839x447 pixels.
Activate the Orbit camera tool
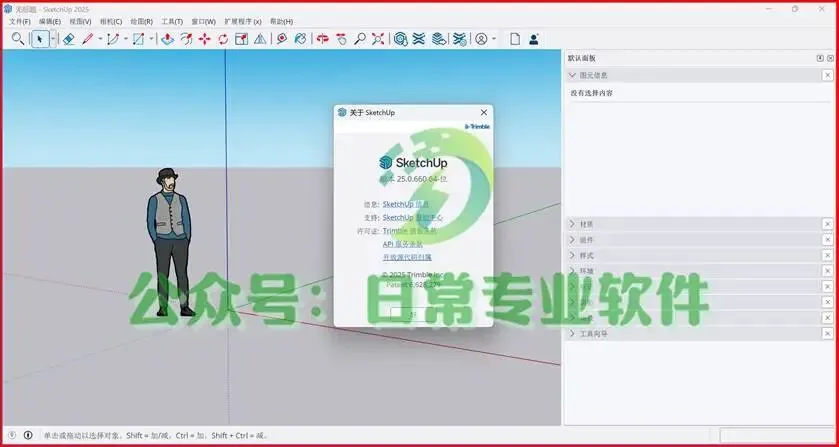pyautogui.click(x=322, y=39)
